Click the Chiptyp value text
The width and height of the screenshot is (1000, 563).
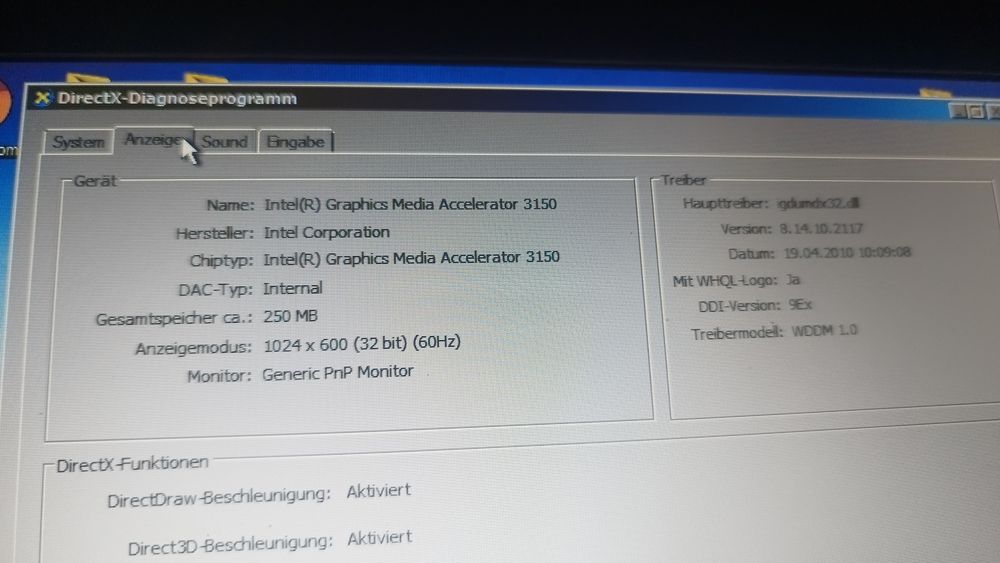click(411, 258)
